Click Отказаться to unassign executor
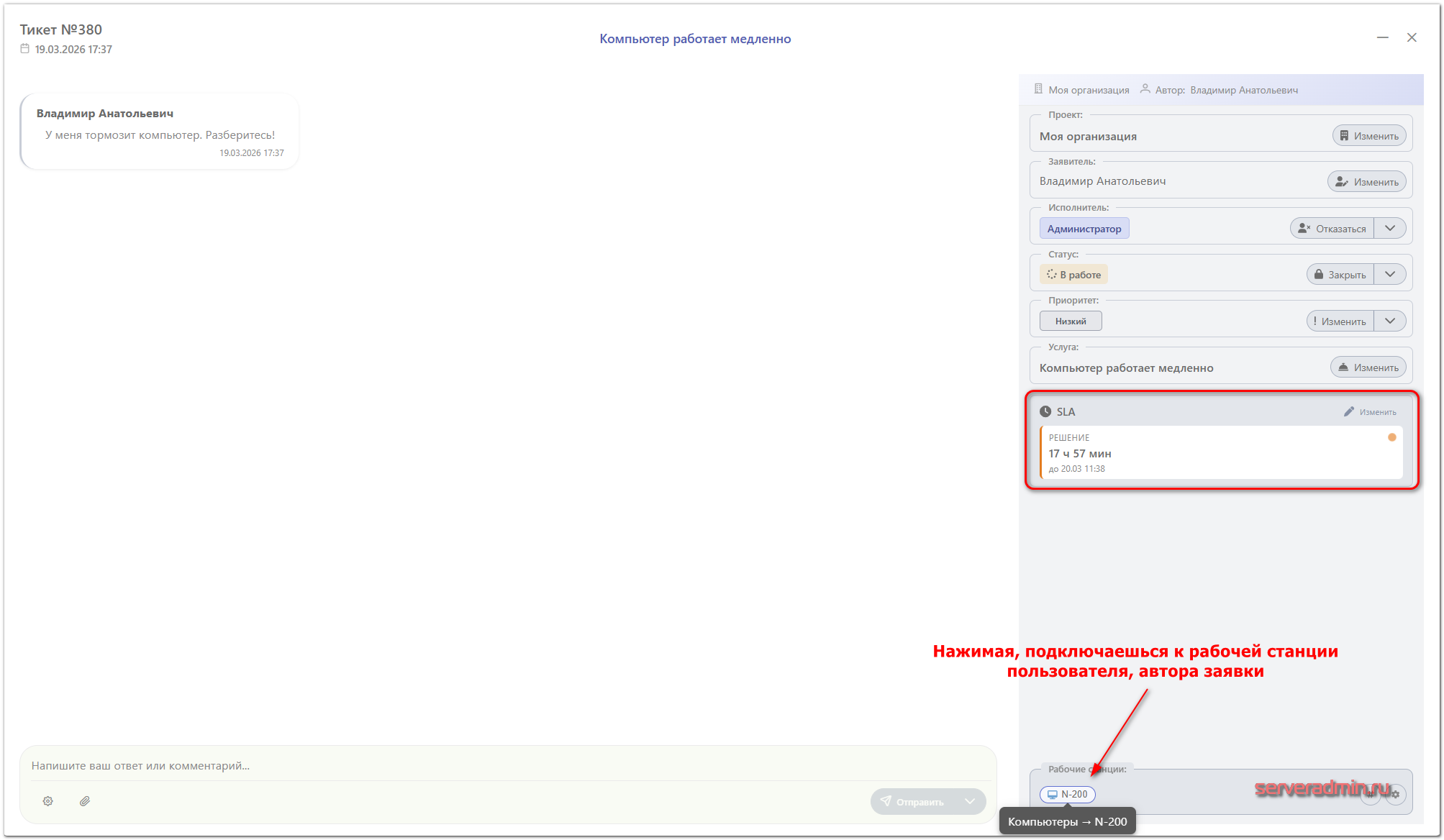The image size is (1444, 840). (1332, 229)
